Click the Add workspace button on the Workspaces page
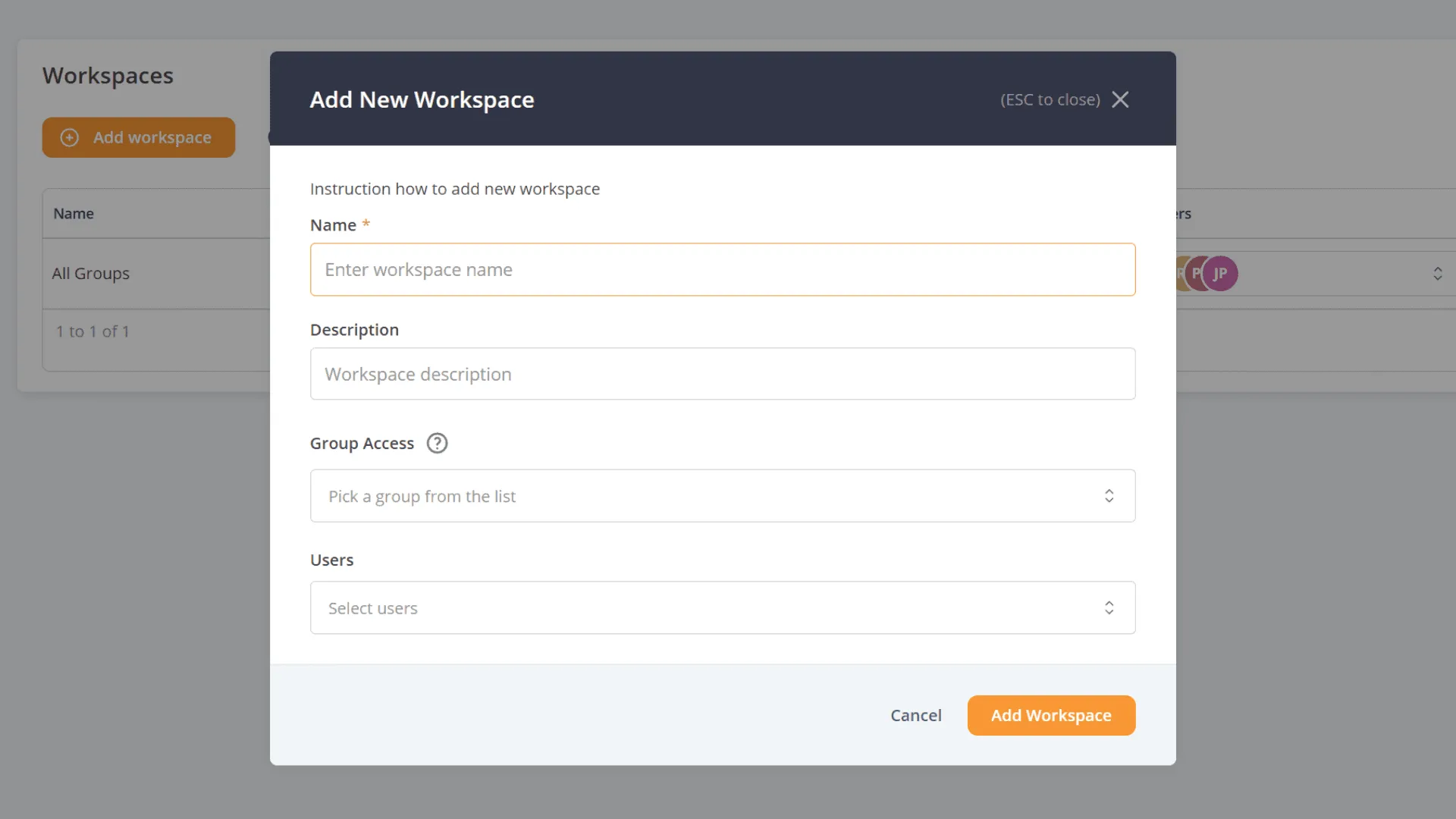The width and height of the screenshot is (1456, 819). point(138,137)
